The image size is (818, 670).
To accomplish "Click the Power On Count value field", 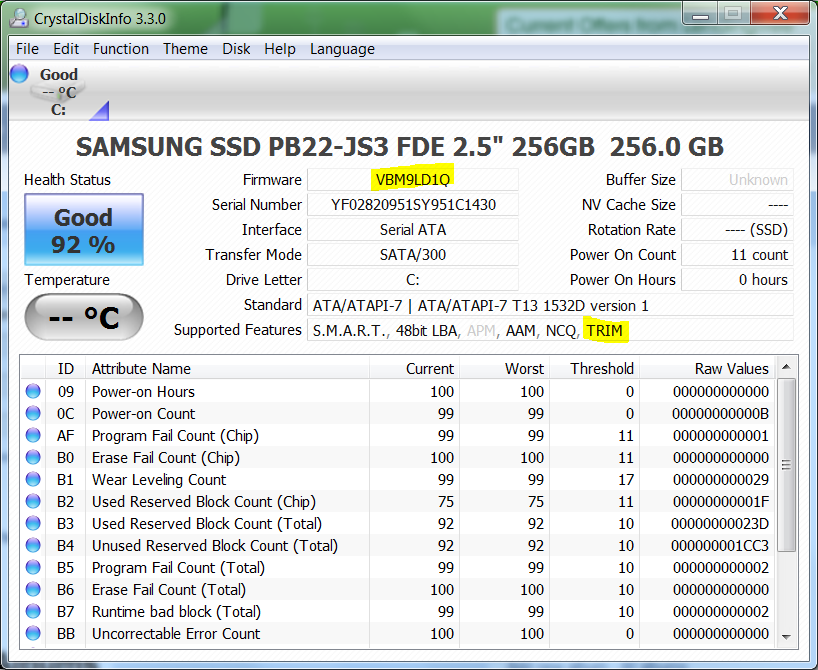I will pos(737,255).
